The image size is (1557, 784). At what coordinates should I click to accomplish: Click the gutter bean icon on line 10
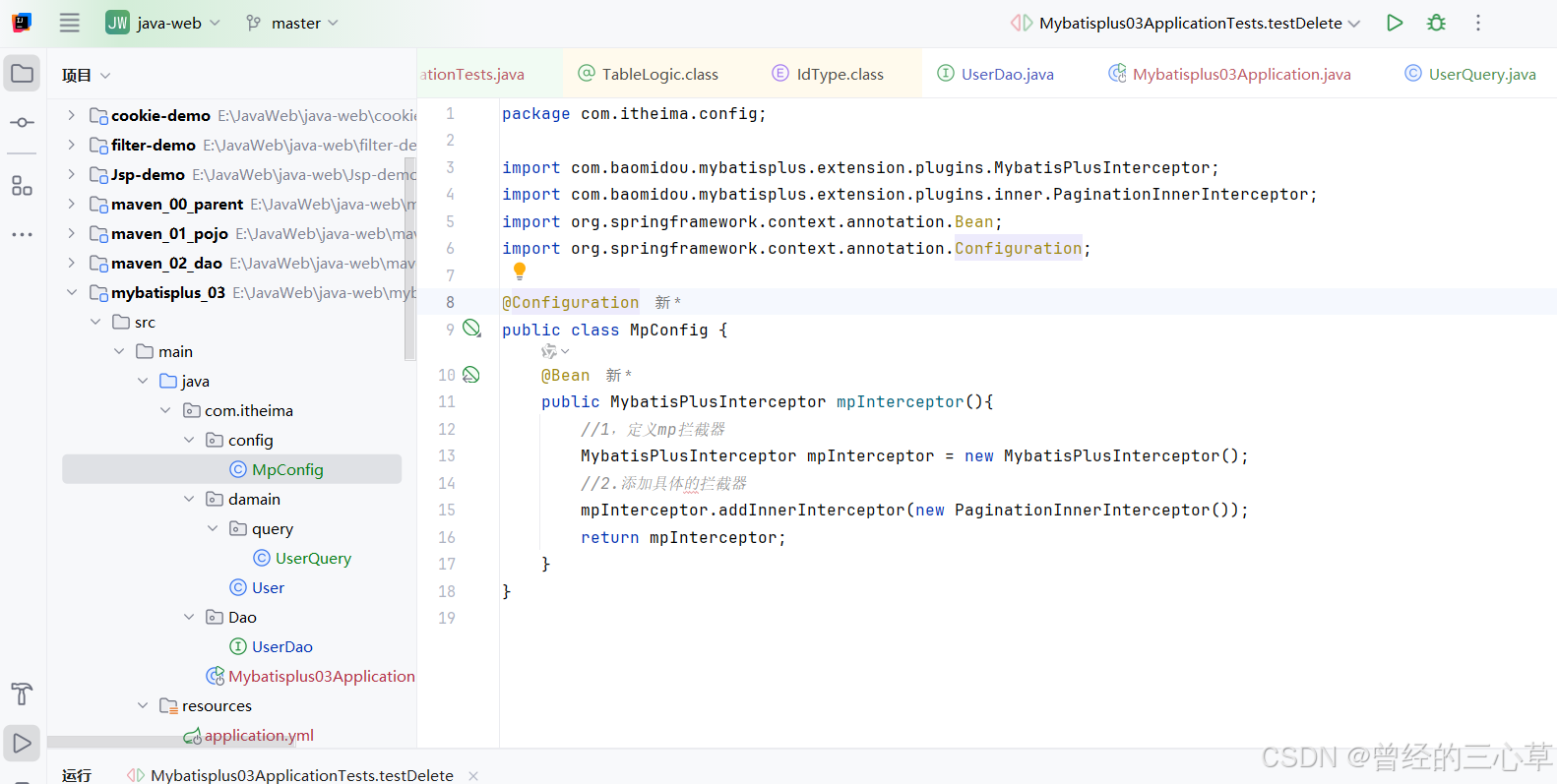point(471,374)
